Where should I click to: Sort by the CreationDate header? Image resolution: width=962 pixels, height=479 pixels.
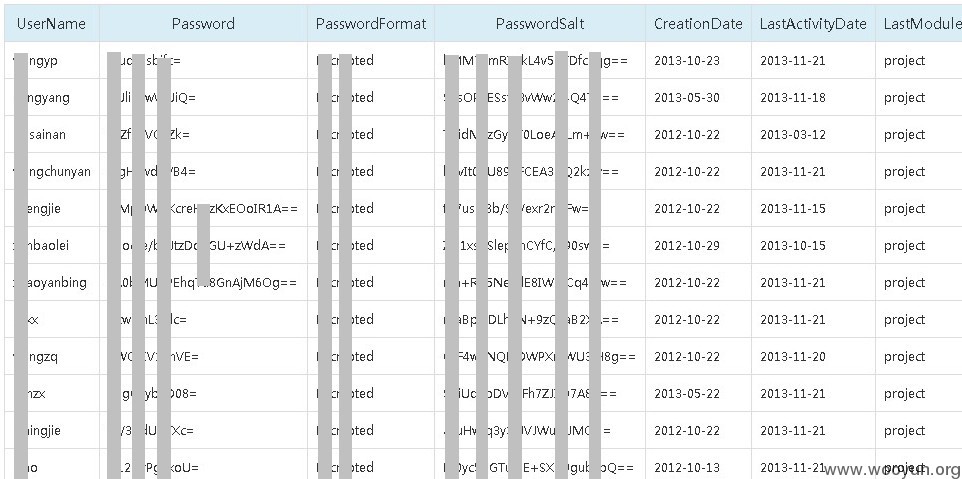coord(698,24)
